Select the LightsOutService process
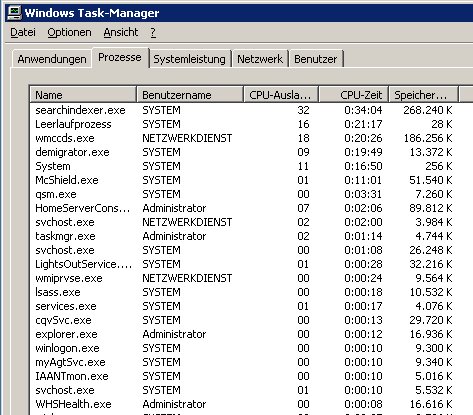Image resolution: width=473 pixels, height=415 pixels. [x=244, y=264]
